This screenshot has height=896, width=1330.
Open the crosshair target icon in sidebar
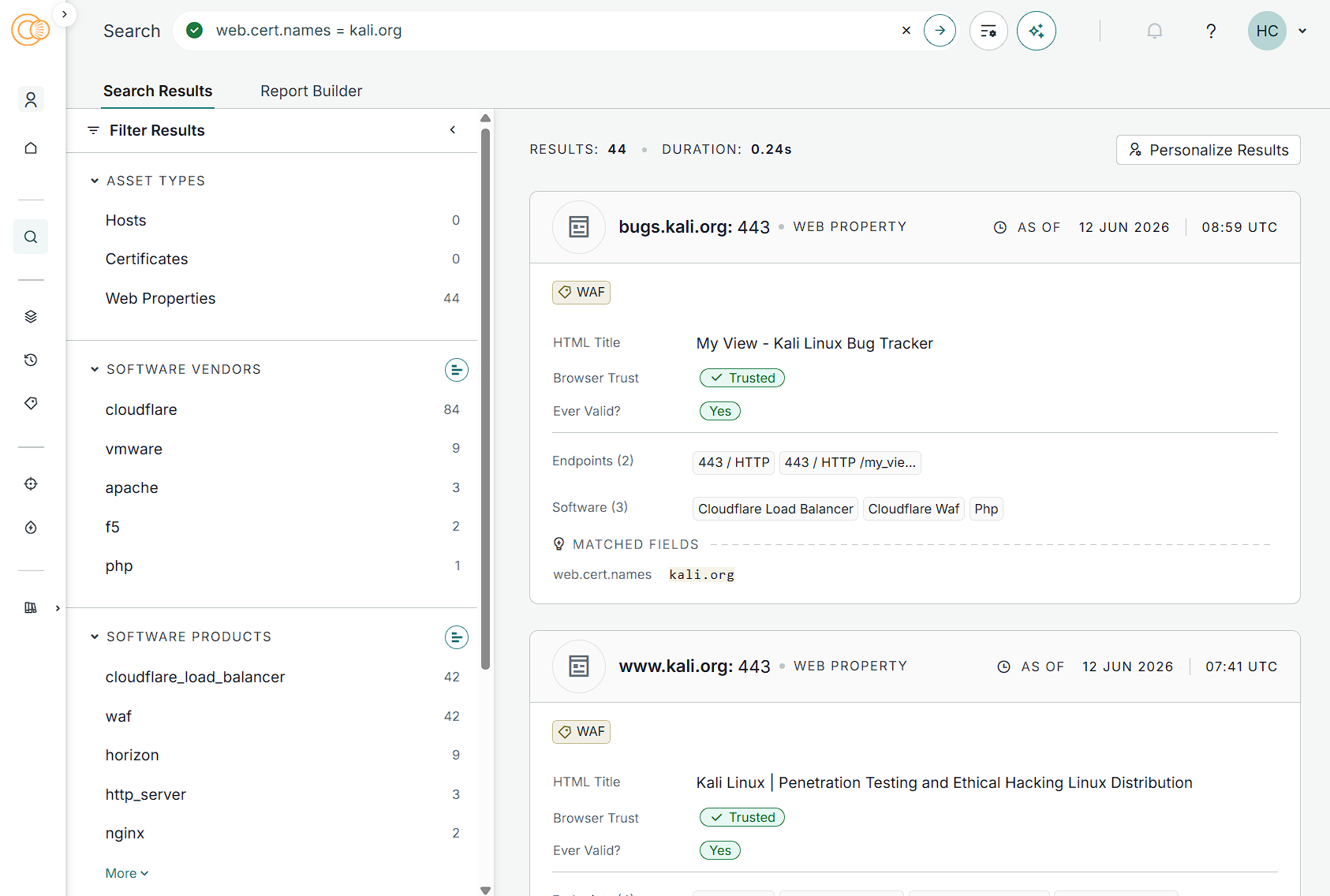pos(31,483)
